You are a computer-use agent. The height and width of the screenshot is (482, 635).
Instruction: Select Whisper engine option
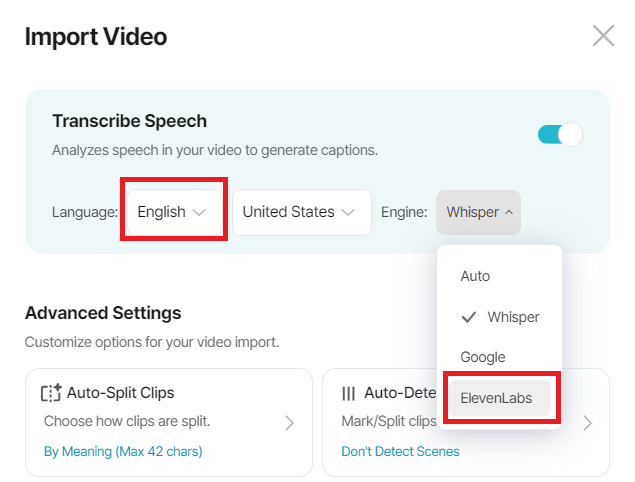click(499, 317)
